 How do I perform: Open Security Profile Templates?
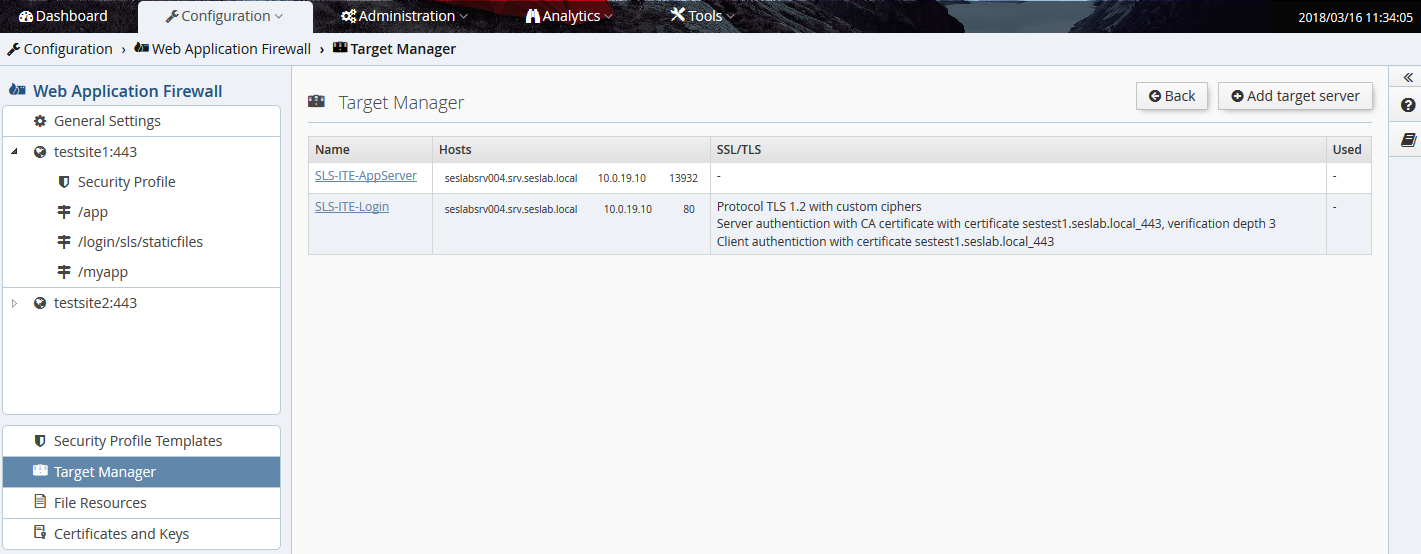pos(138,441)
